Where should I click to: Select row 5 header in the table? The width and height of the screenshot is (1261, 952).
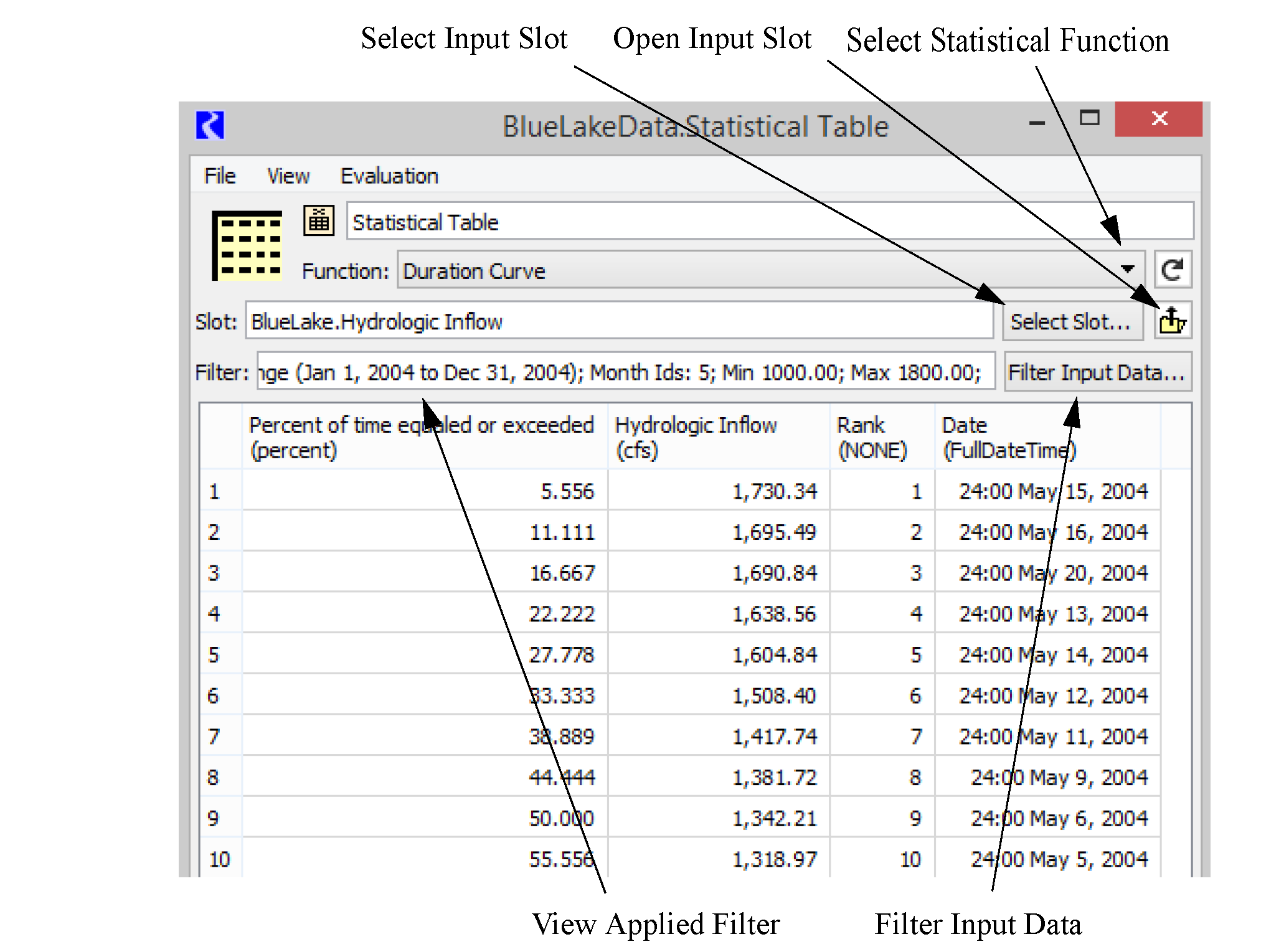point(215,654)
